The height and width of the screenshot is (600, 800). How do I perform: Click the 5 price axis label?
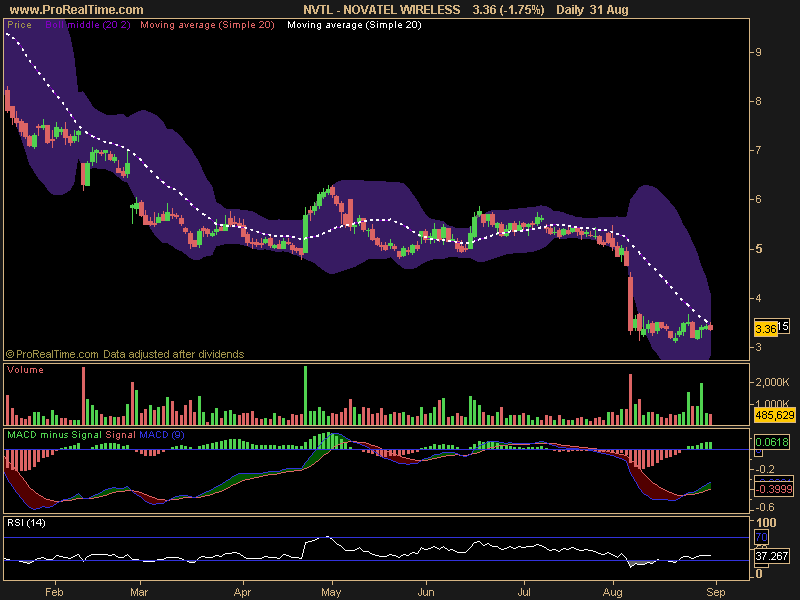pos(759,248)
